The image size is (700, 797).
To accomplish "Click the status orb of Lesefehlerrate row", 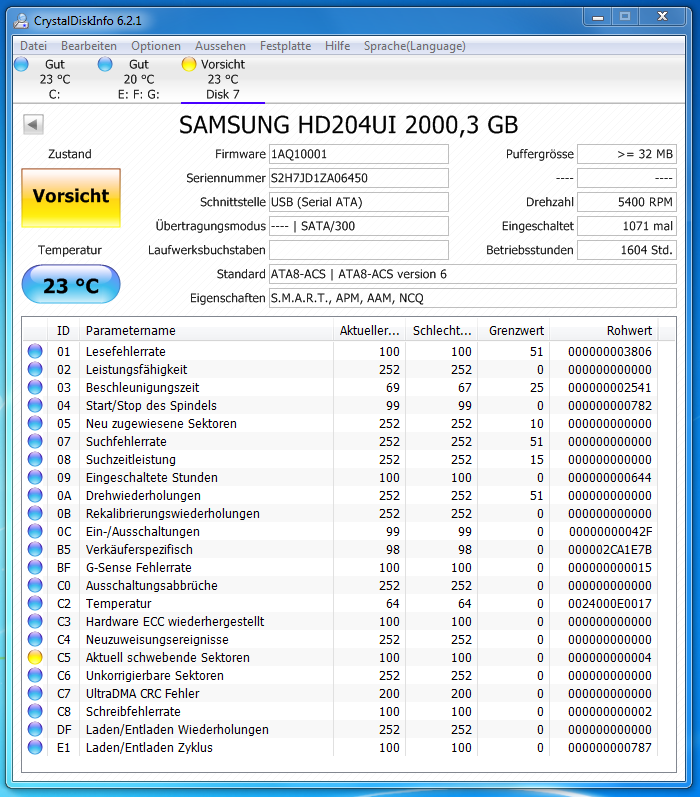I will click(35, 351).
